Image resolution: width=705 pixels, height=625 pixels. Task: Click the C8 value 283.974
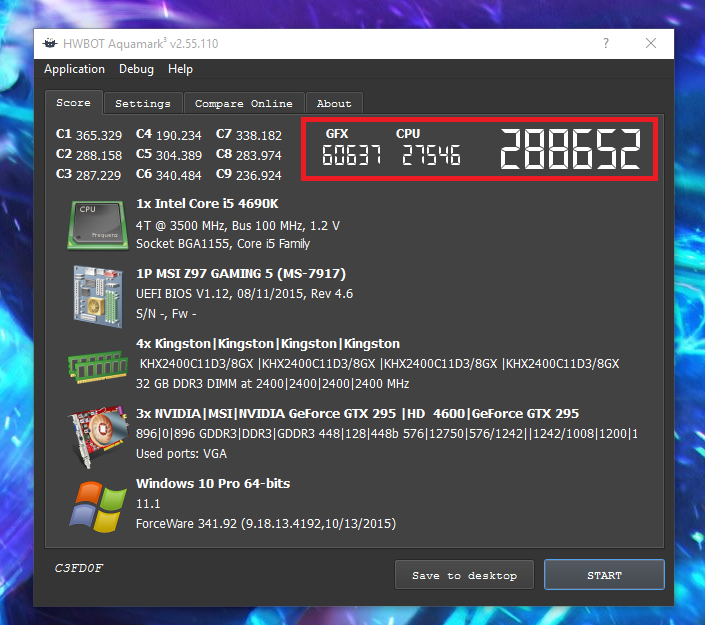pos(259,156)
